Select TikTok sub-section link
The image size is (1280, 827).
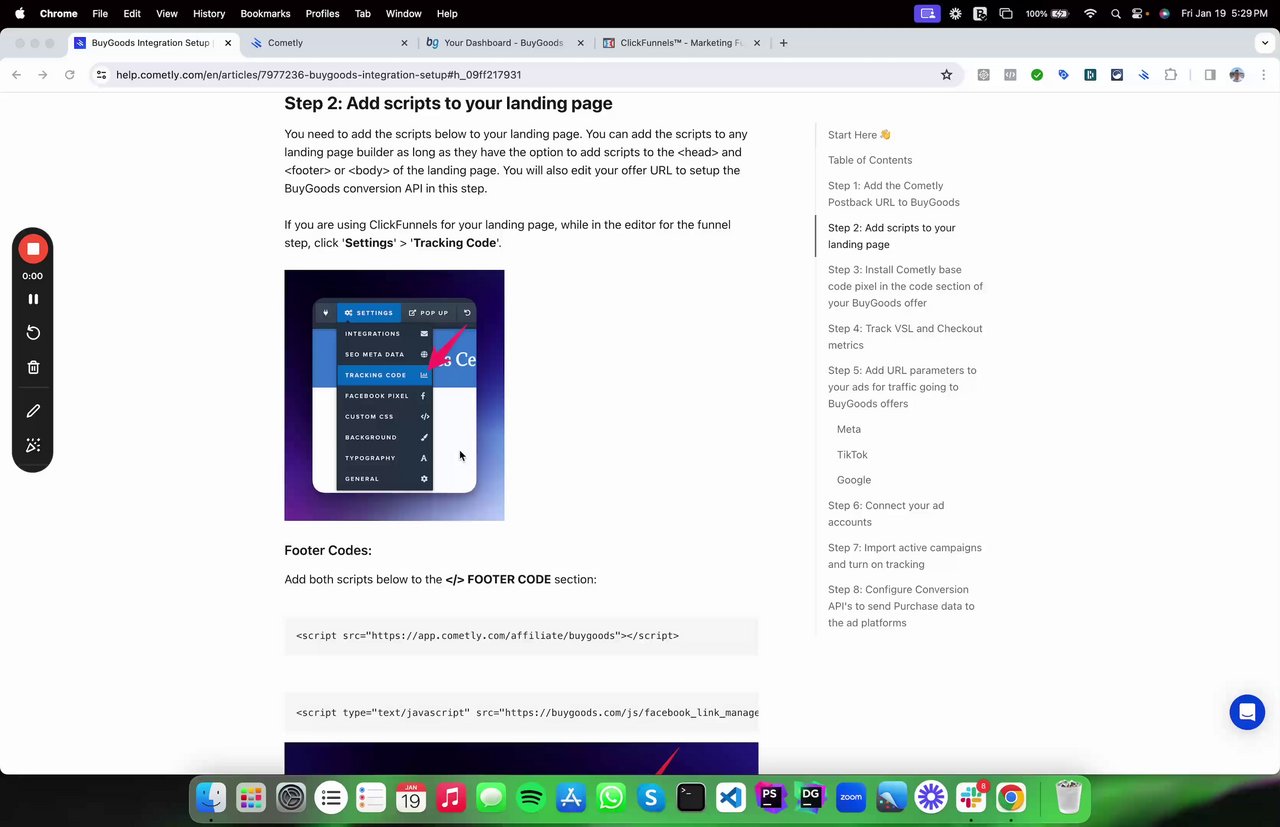pos(852,455)
